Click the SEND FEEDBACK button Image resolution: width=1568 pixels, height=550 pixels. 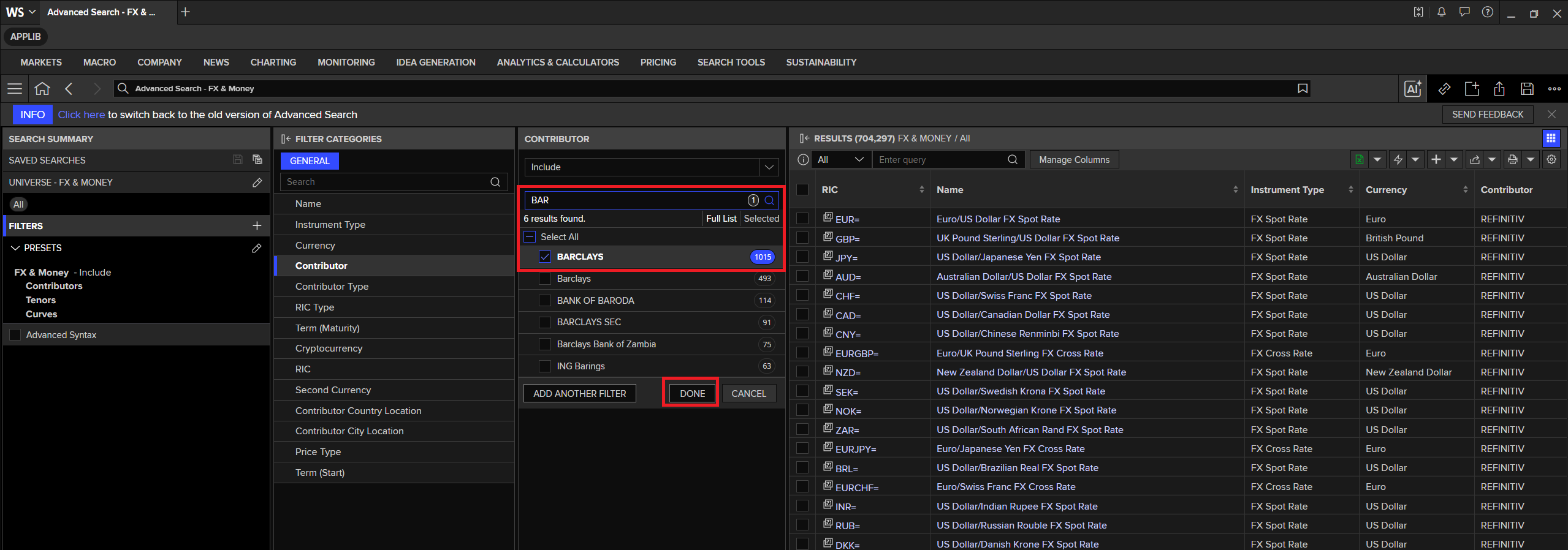click(x=1487, y=115)
